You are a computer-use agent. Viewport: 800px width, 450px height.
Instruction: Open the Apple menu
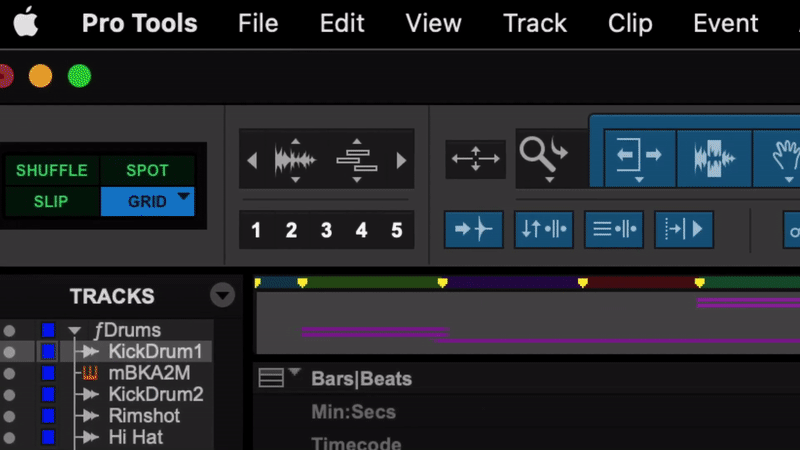[26, 22]
